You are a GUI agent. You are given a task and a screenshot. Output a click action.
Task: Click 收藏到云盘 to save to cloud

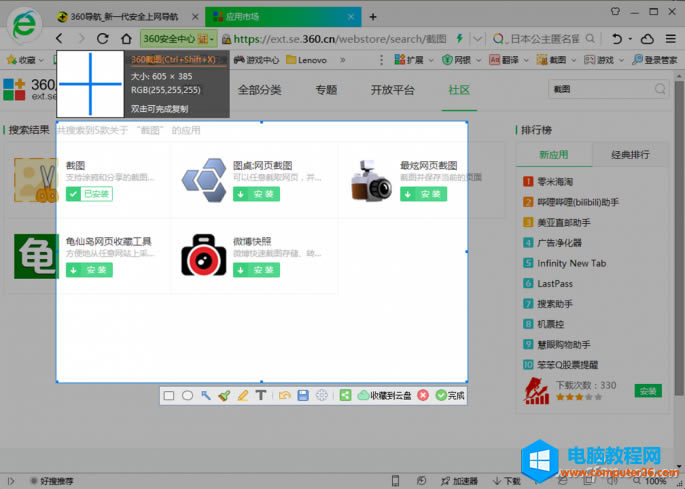383,396
